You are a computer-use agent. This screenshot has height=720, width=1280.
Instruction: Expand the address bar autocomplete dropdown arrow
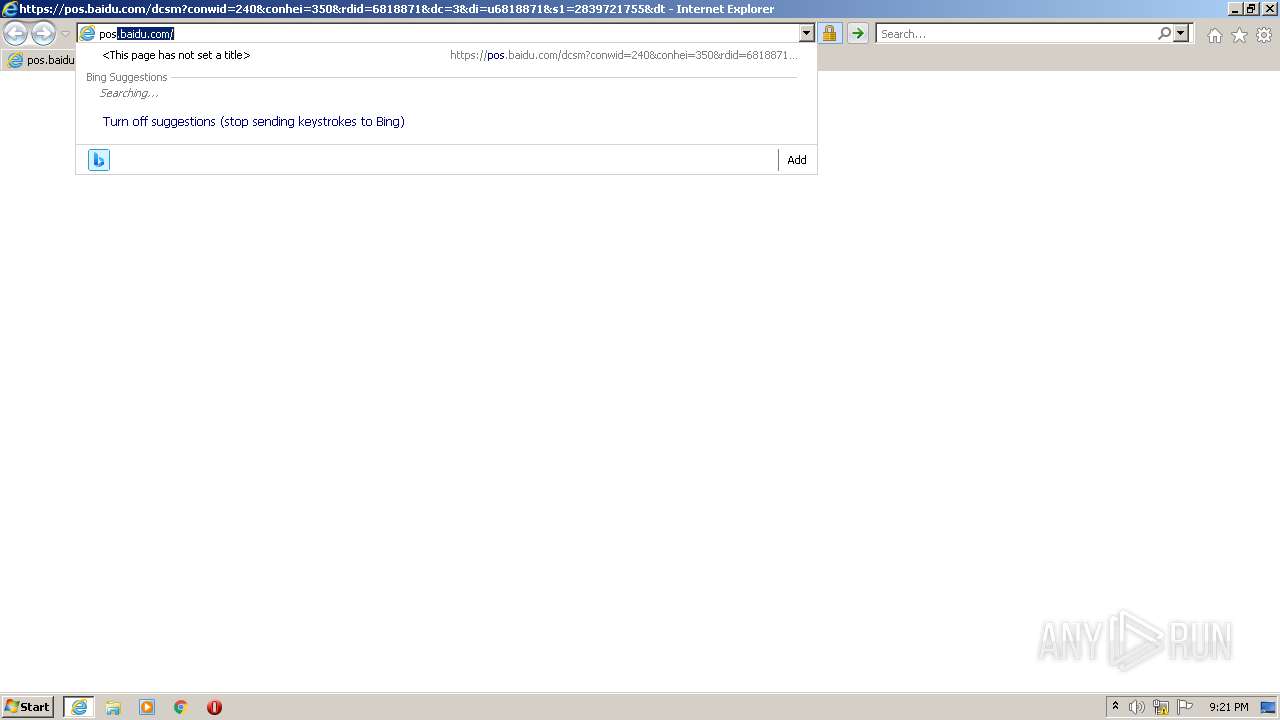pos(807,34)
